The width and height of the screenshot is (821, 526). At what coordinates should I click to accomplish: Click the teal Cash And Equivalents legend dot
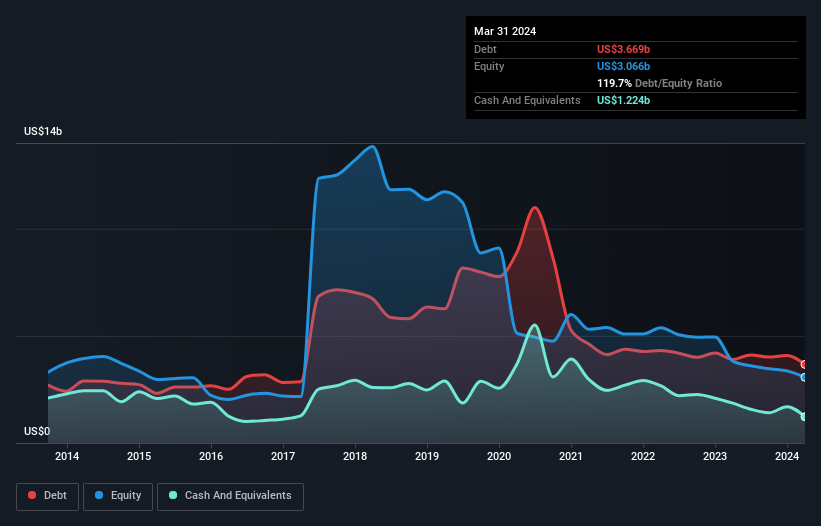tap(173, 495)
